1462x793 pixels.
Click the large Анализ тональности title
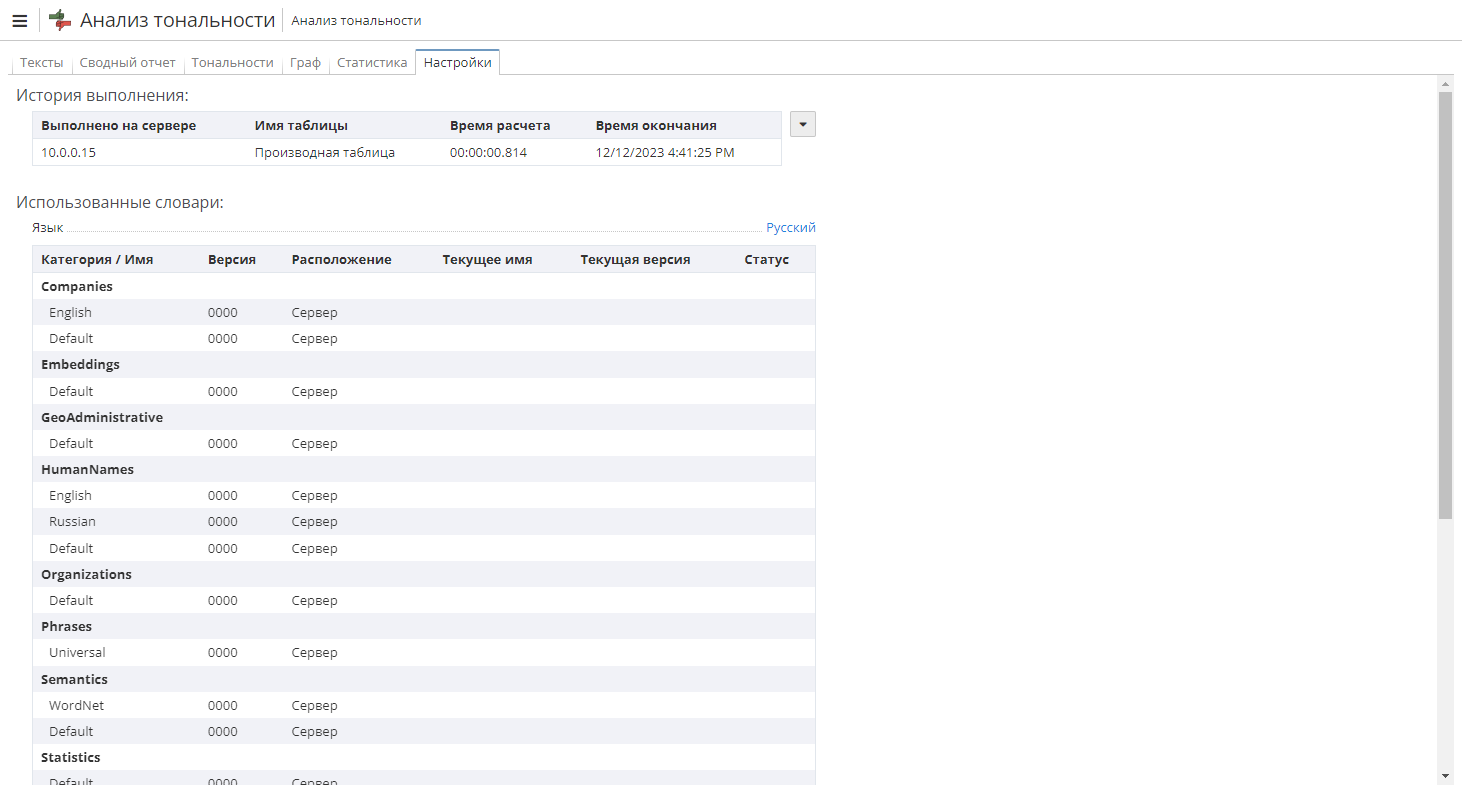point(177,20)
